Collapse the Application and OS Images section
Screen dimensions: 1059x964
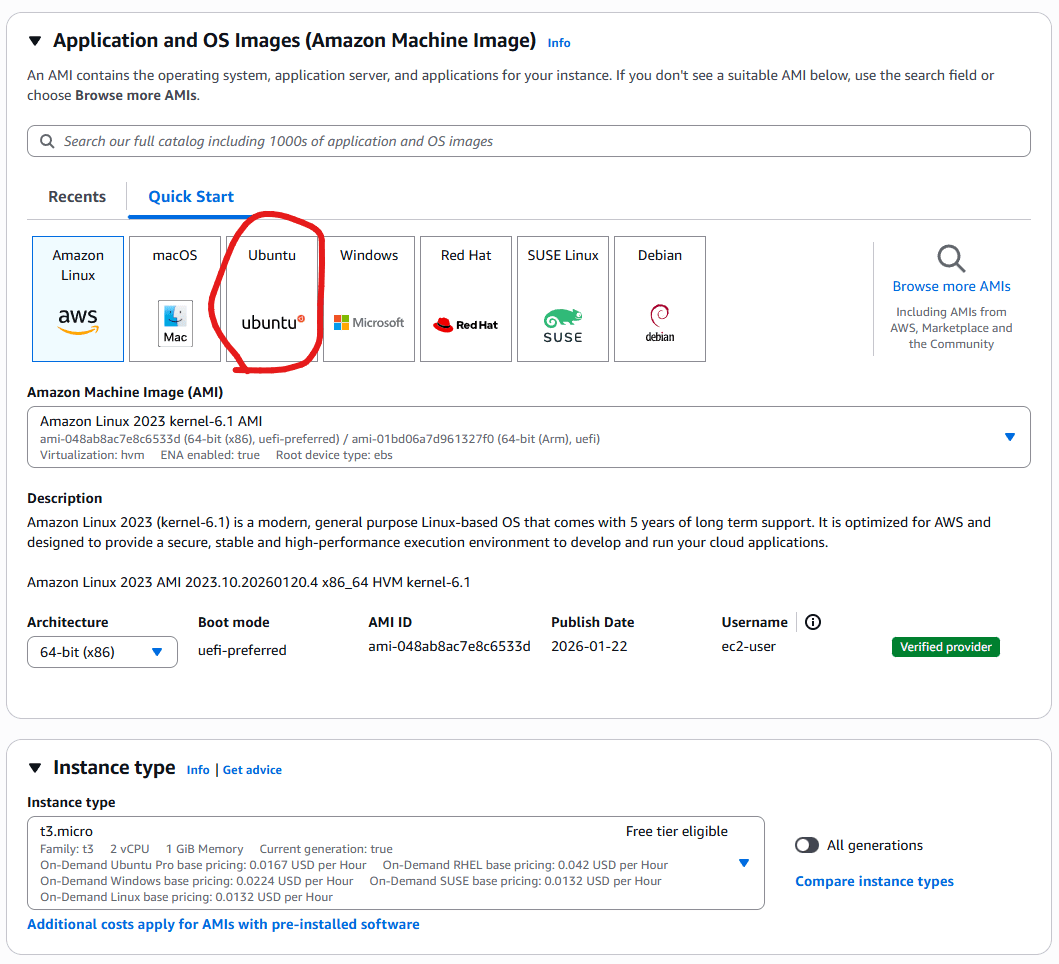[35, 41]
